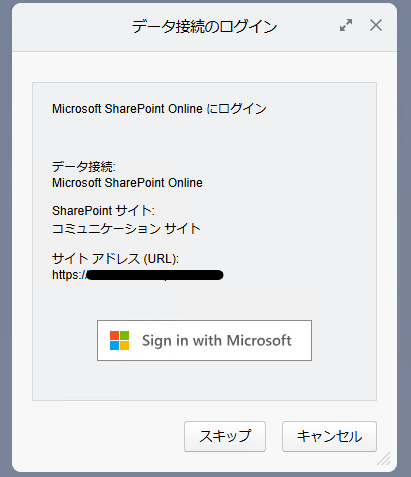
Task: Select the SharePoint サイト: label
Action: [x=103, y=211]
